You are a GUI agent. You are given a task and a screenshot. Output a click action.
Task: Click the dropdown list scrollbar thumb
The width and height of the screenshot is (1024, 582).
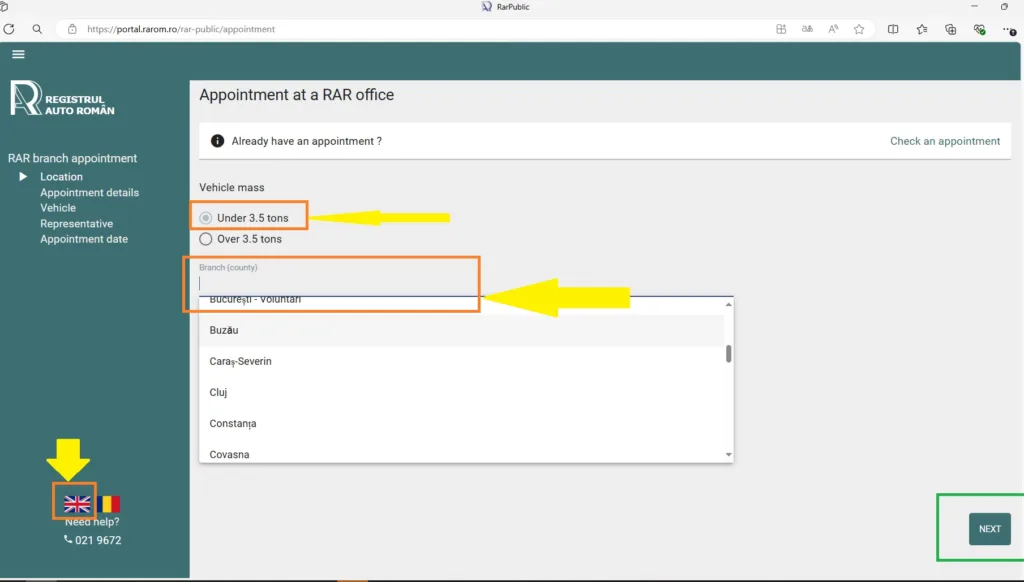click(729, 354)
